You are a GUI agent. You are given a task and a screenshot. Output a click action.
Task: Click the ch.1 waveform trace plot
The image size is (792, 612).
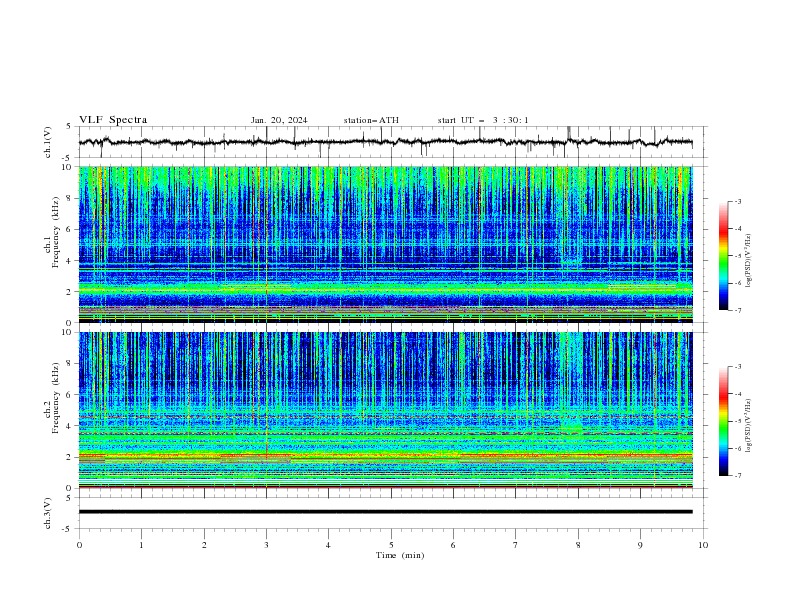385,142
